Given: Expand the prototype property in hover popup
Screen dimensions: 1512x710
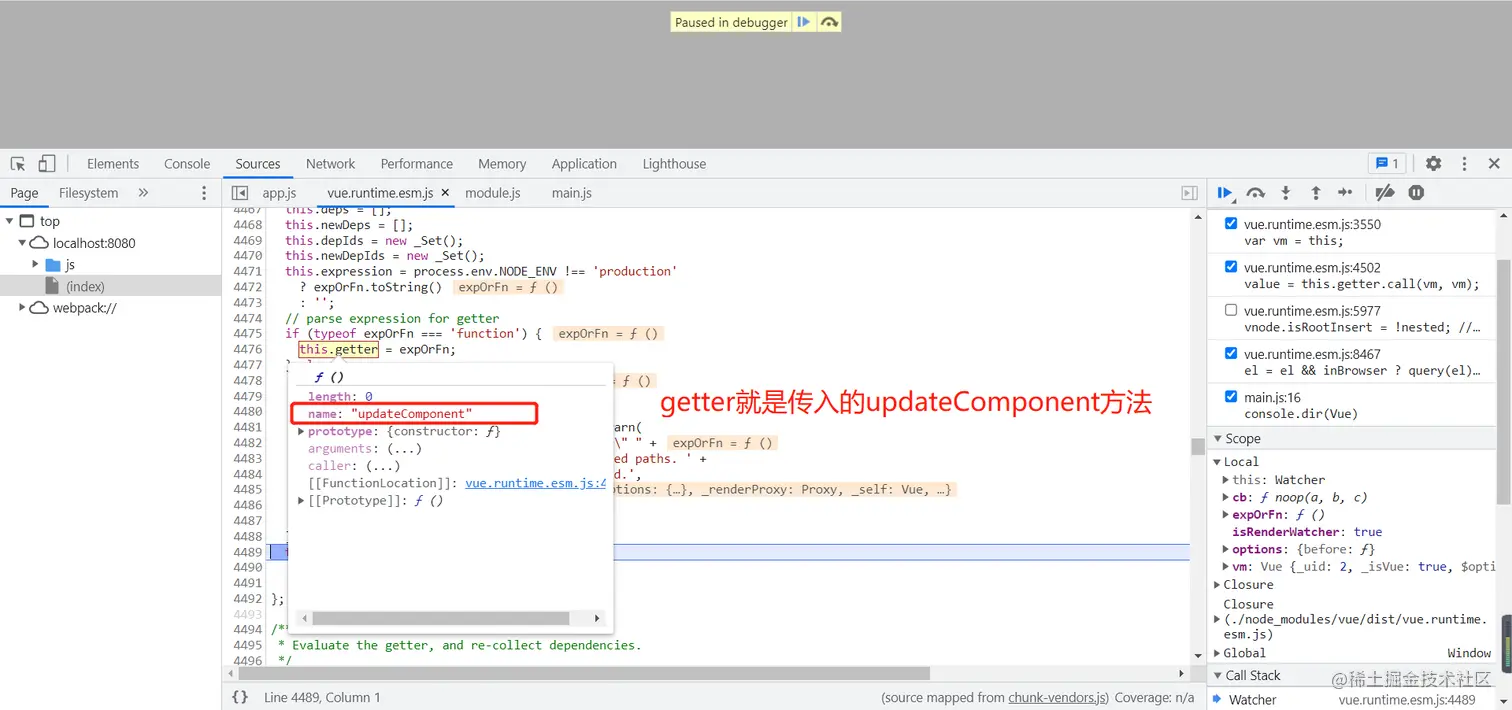Looking at the screenshot, I should point(301,432).
